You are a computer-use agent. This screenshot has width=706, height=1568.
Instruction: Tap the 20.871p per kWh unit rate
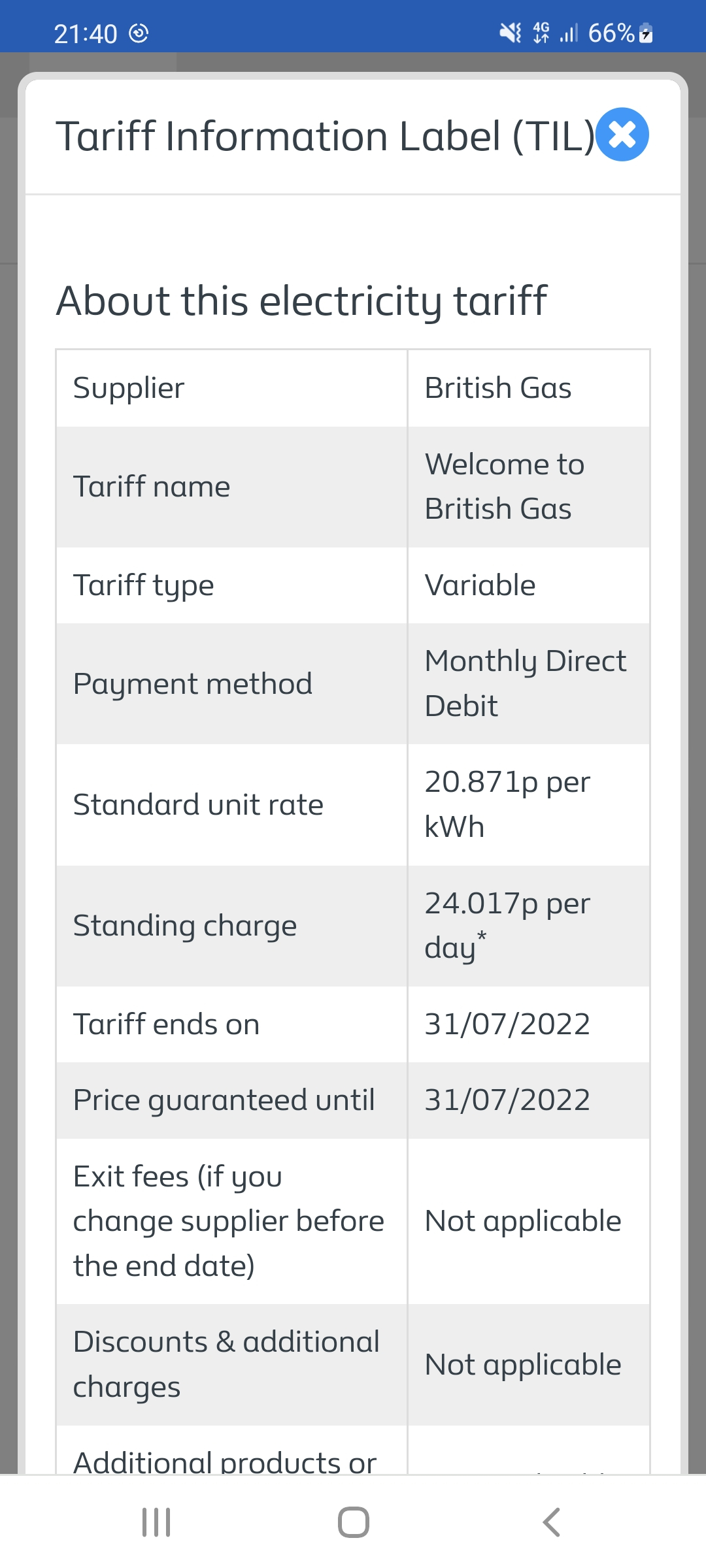click(507, 804)
